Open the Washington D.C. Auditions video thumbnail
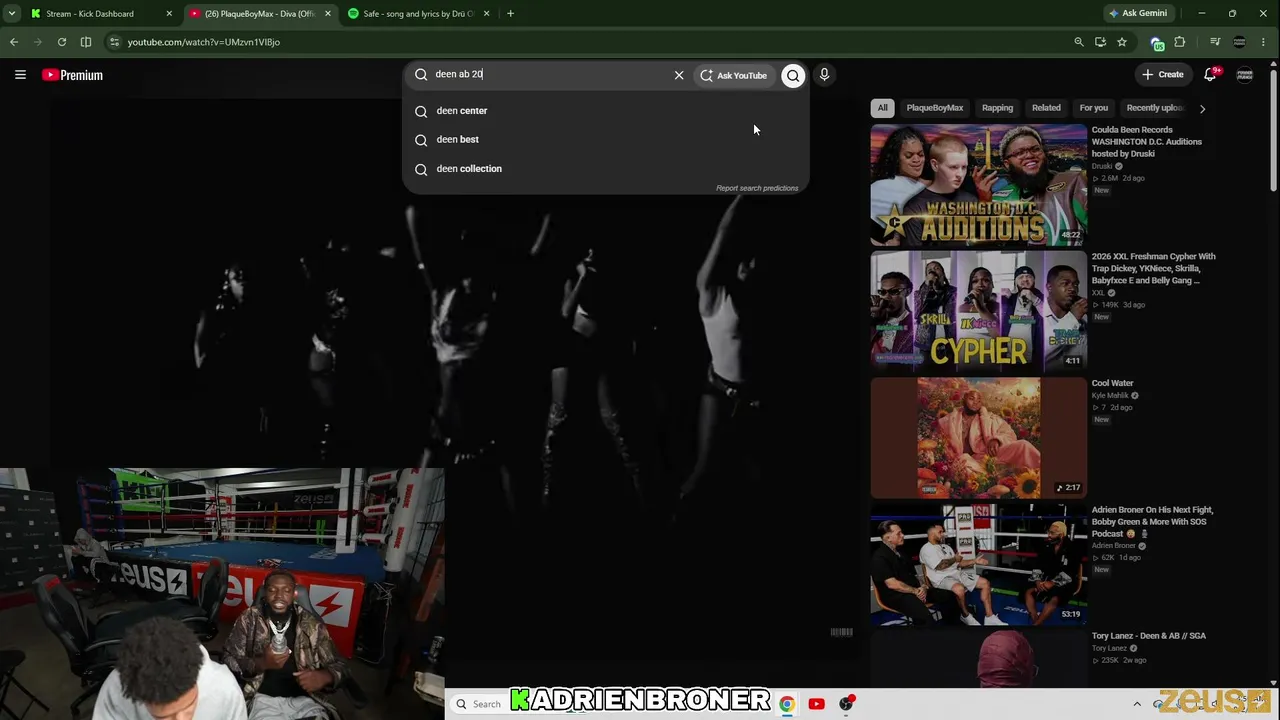Viewport: 1280px width, 720px height. click(x=978, y=185)
